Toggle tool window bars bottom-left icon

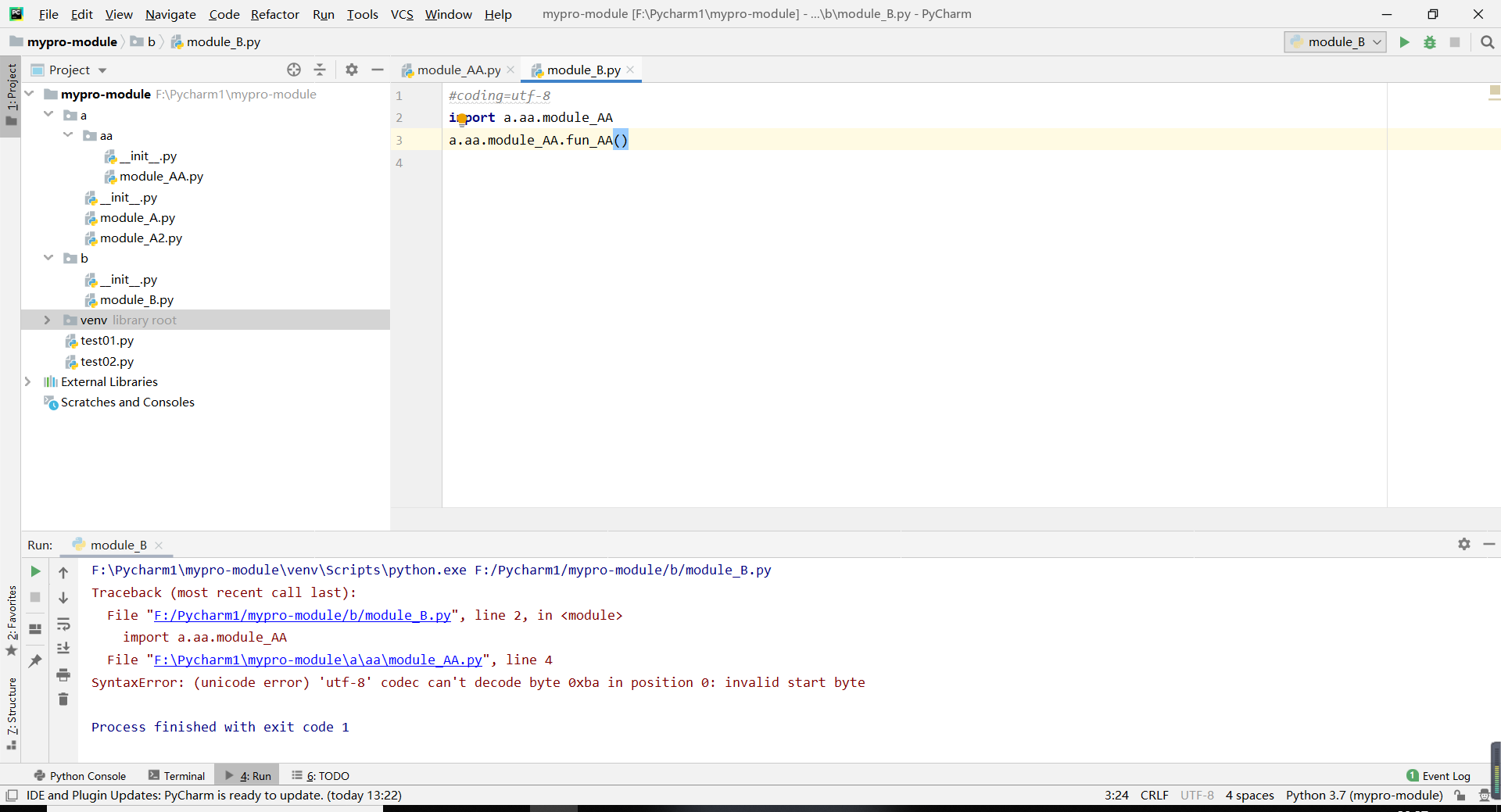[x=12, y=796]
